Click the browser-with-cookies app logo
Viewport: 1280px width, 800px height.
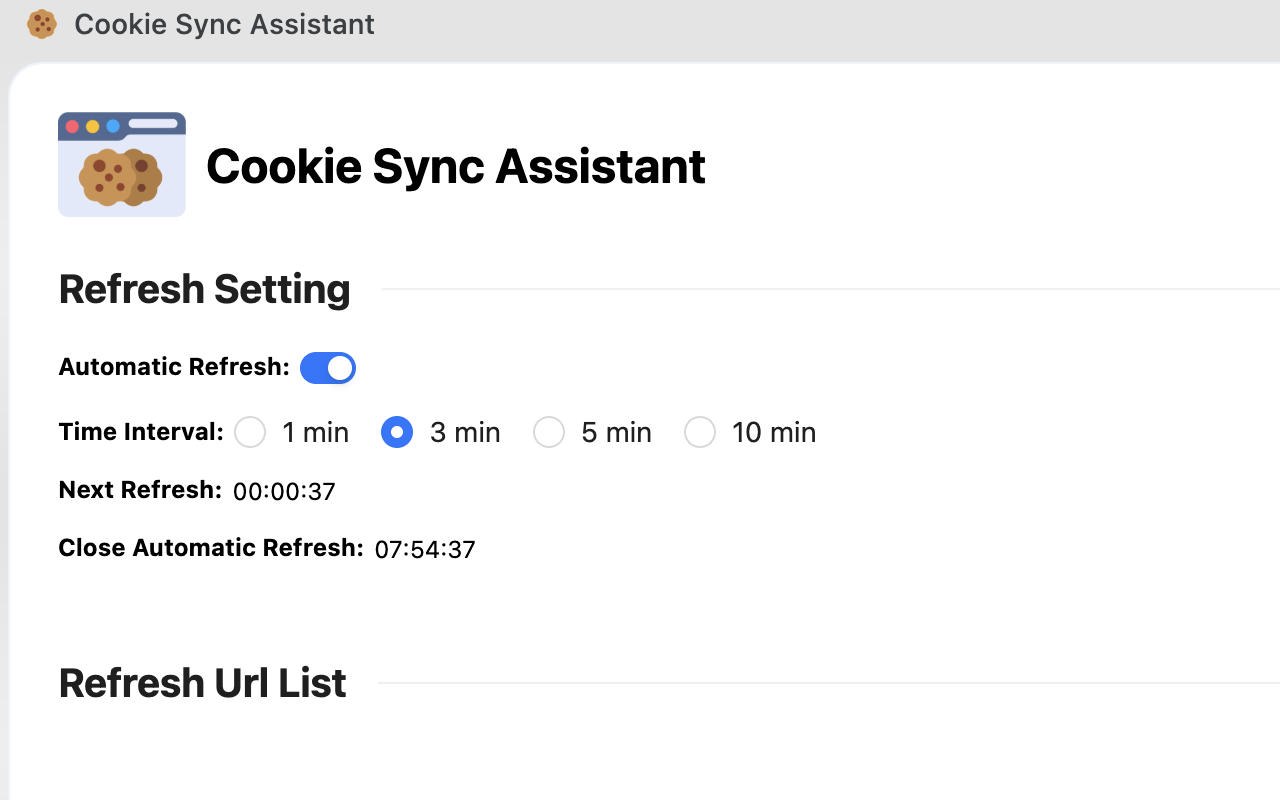[x=121, y=164]
